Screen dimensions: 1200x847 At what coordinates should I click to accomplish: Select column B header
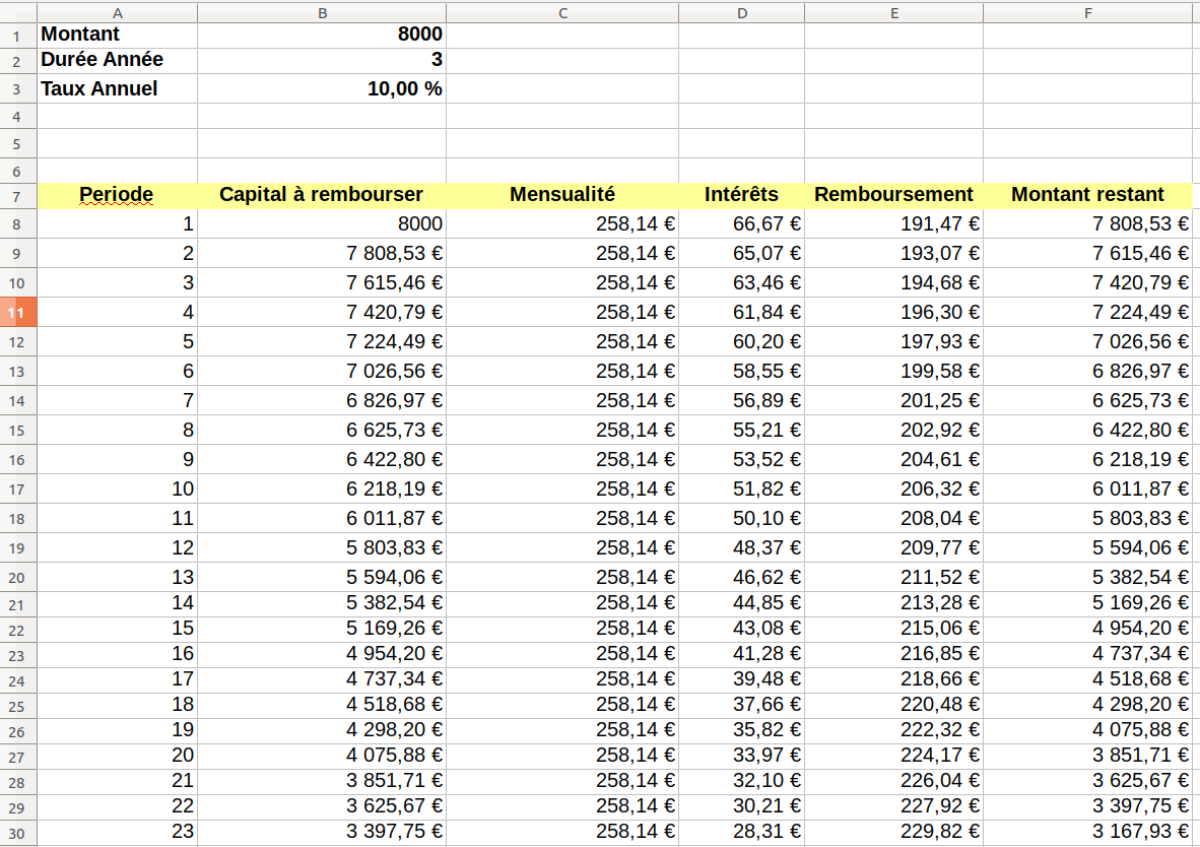pos(322,12)
